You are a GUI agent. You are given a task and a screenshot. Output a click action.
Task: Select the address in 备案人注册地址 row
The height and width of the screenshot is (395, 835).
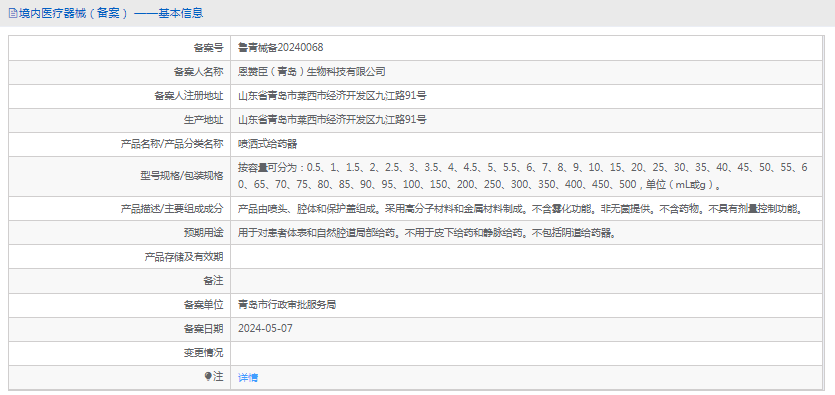coord(332,96)
